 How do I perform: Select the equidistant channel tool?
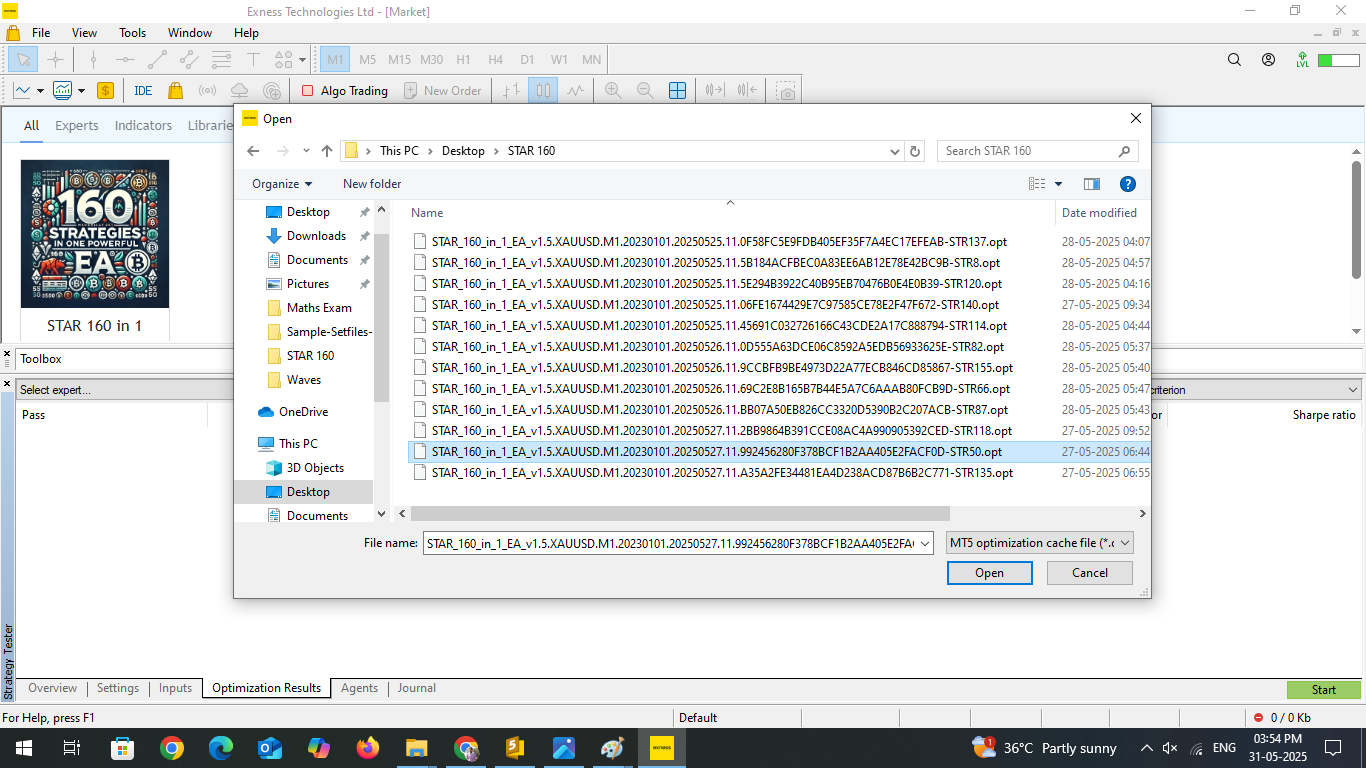click(189, 59)
